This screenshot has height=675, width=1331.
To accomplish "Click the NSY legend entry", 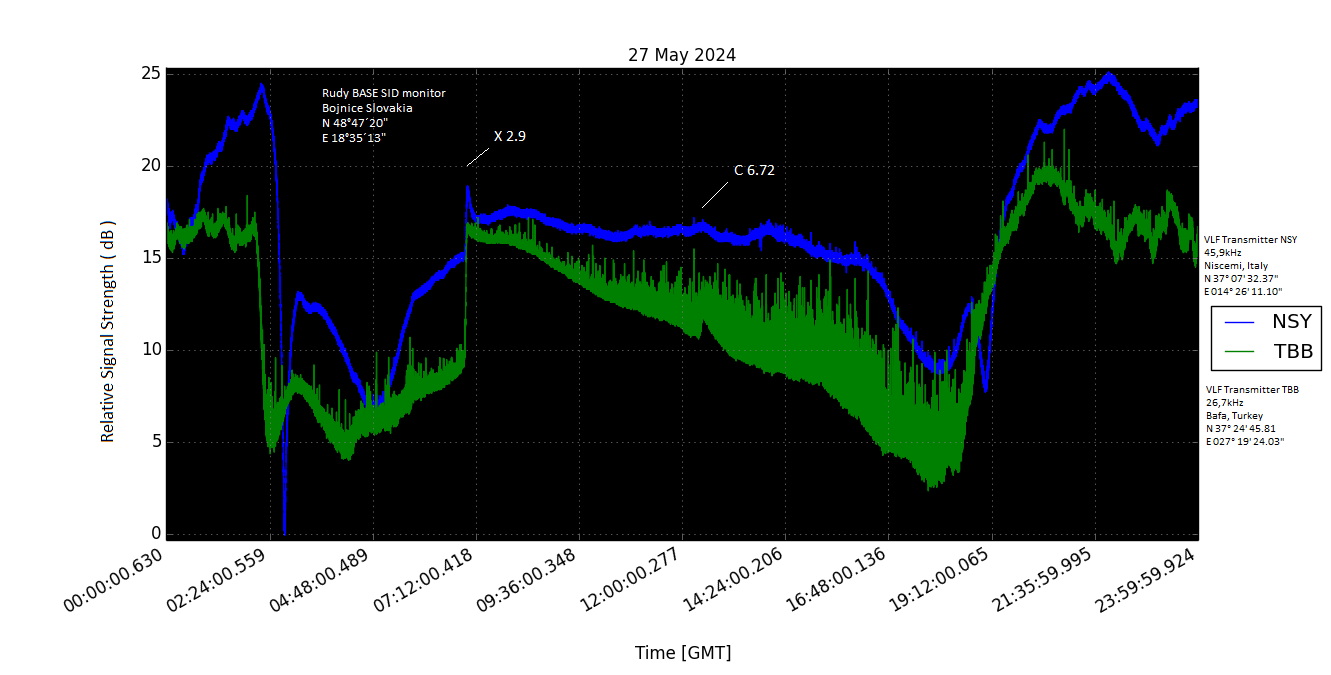I will 1291,322.
